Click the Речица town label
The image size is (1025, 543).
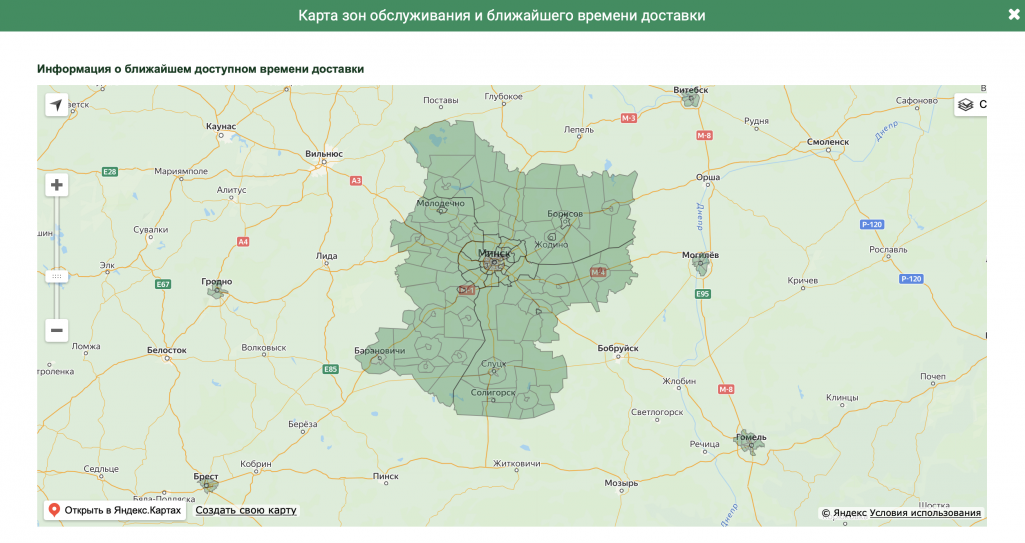coord(705,444)
